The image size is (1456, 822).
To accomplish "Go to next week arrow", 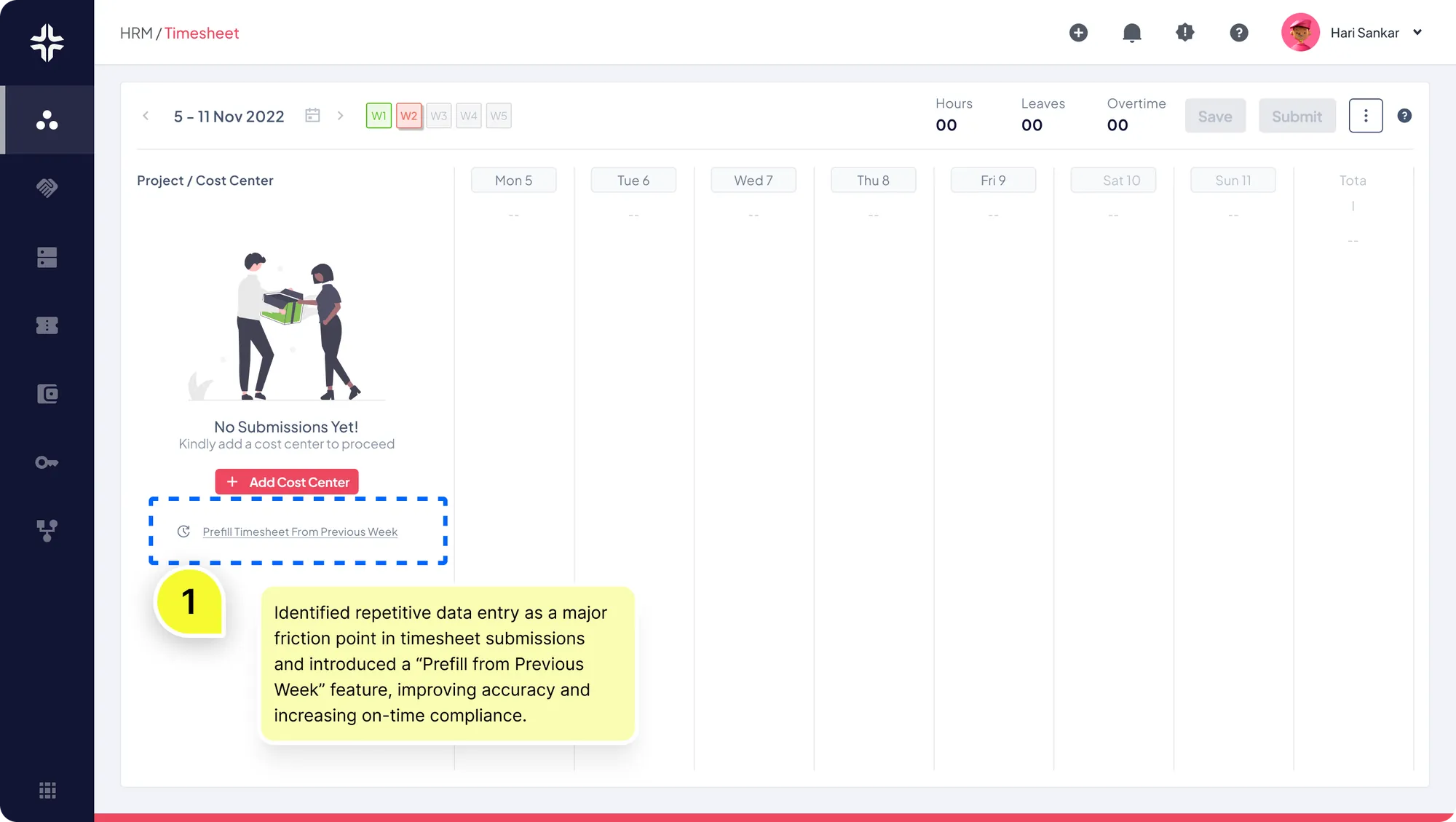I will click(340, 116).
